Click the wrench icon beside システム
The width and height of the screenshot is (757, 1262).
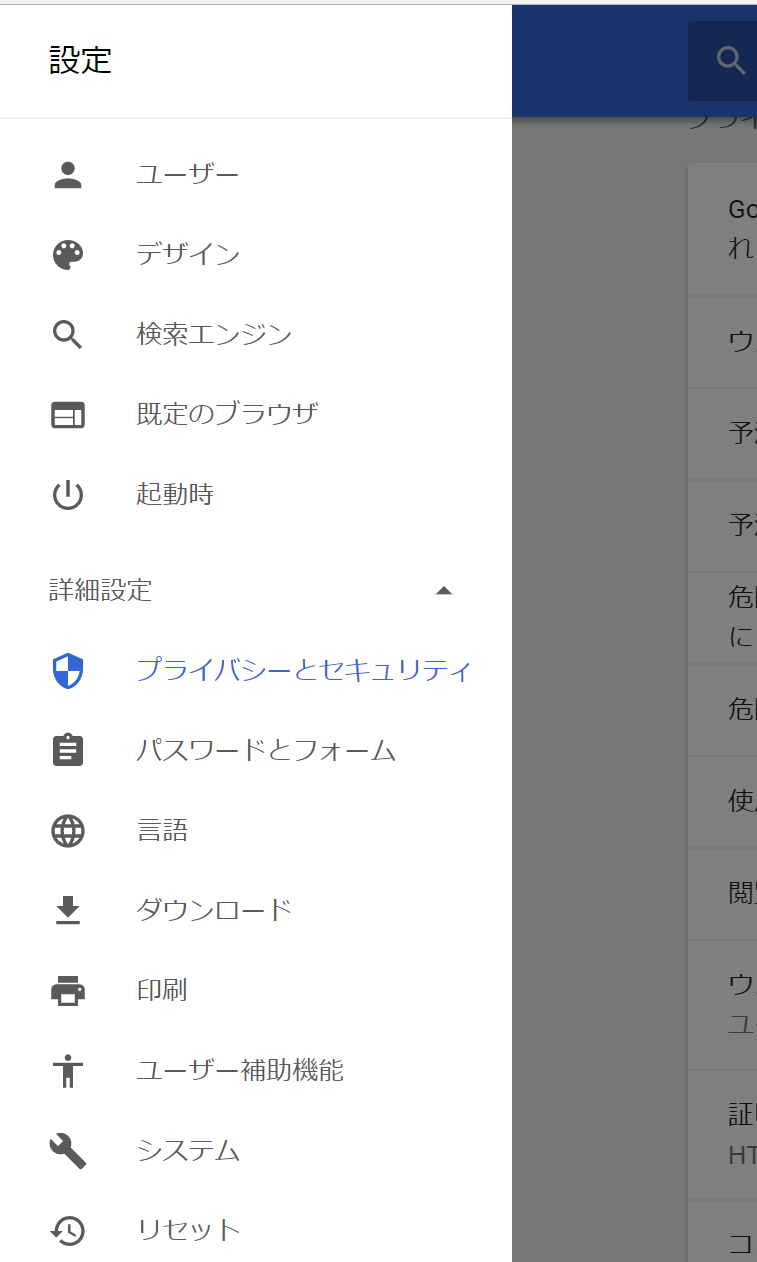68,1151
